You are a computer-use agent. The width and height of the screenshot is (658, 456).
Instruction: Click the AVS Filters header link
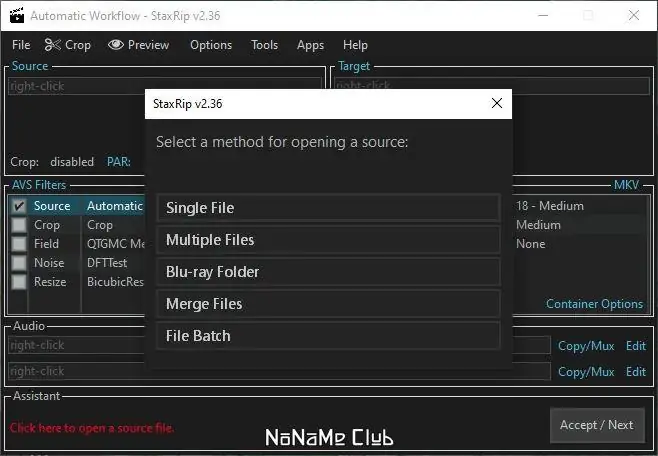(x=39, y=185)
